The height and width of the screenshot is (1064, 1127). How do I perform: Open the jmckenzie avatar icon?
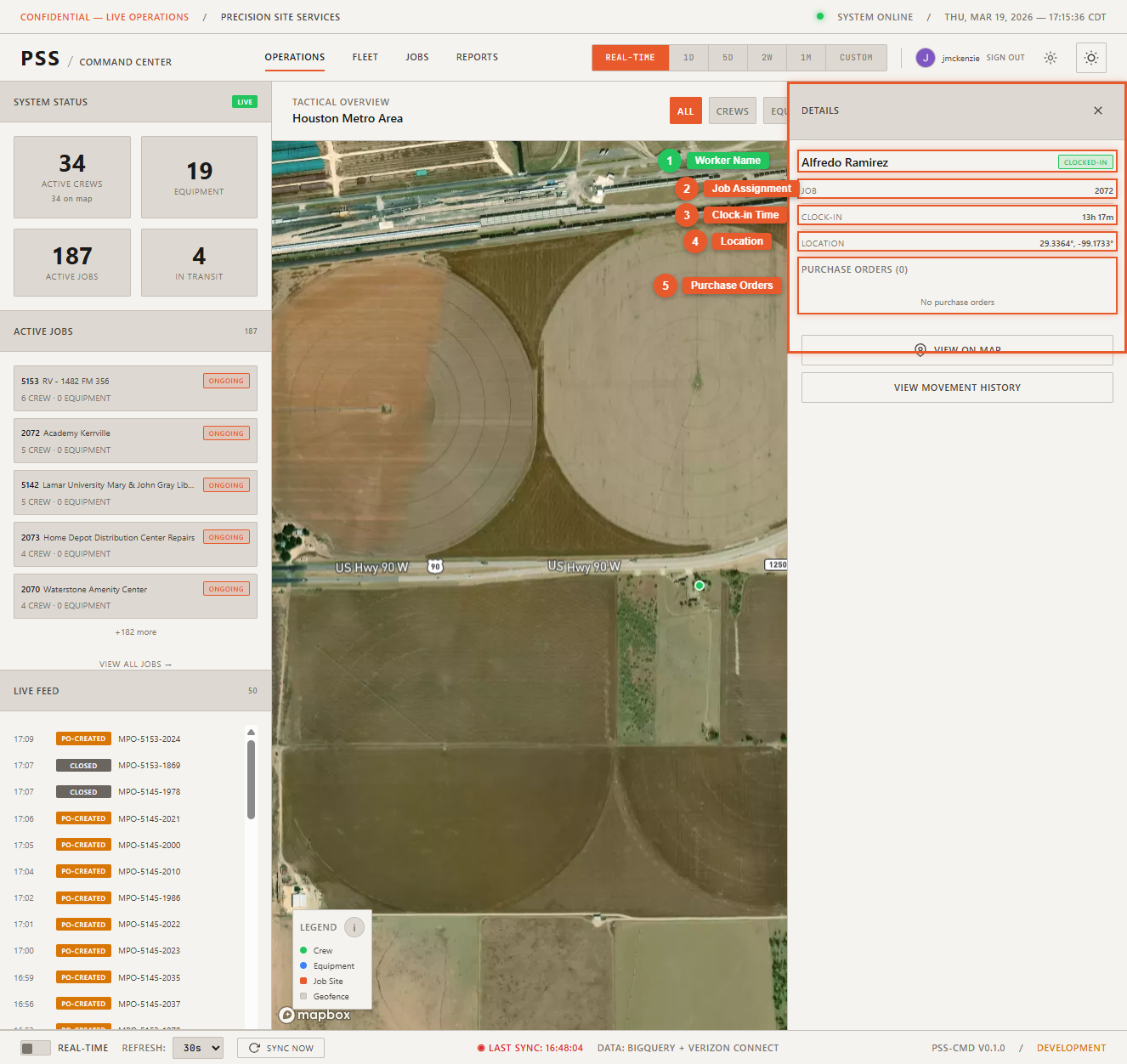tap(925, 57)
